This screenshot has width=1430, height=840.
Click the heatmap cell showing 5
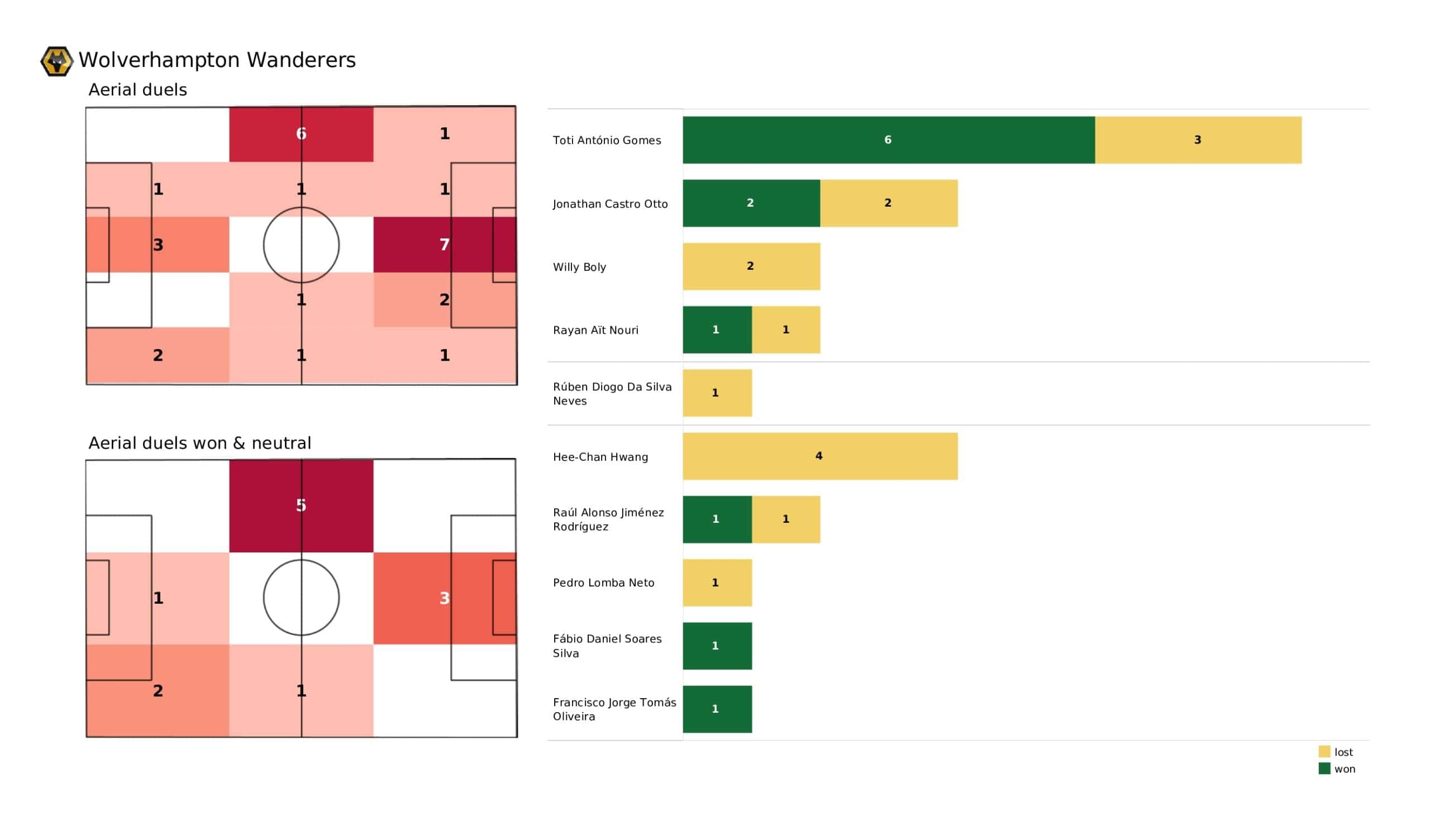(x=301, y=505)
